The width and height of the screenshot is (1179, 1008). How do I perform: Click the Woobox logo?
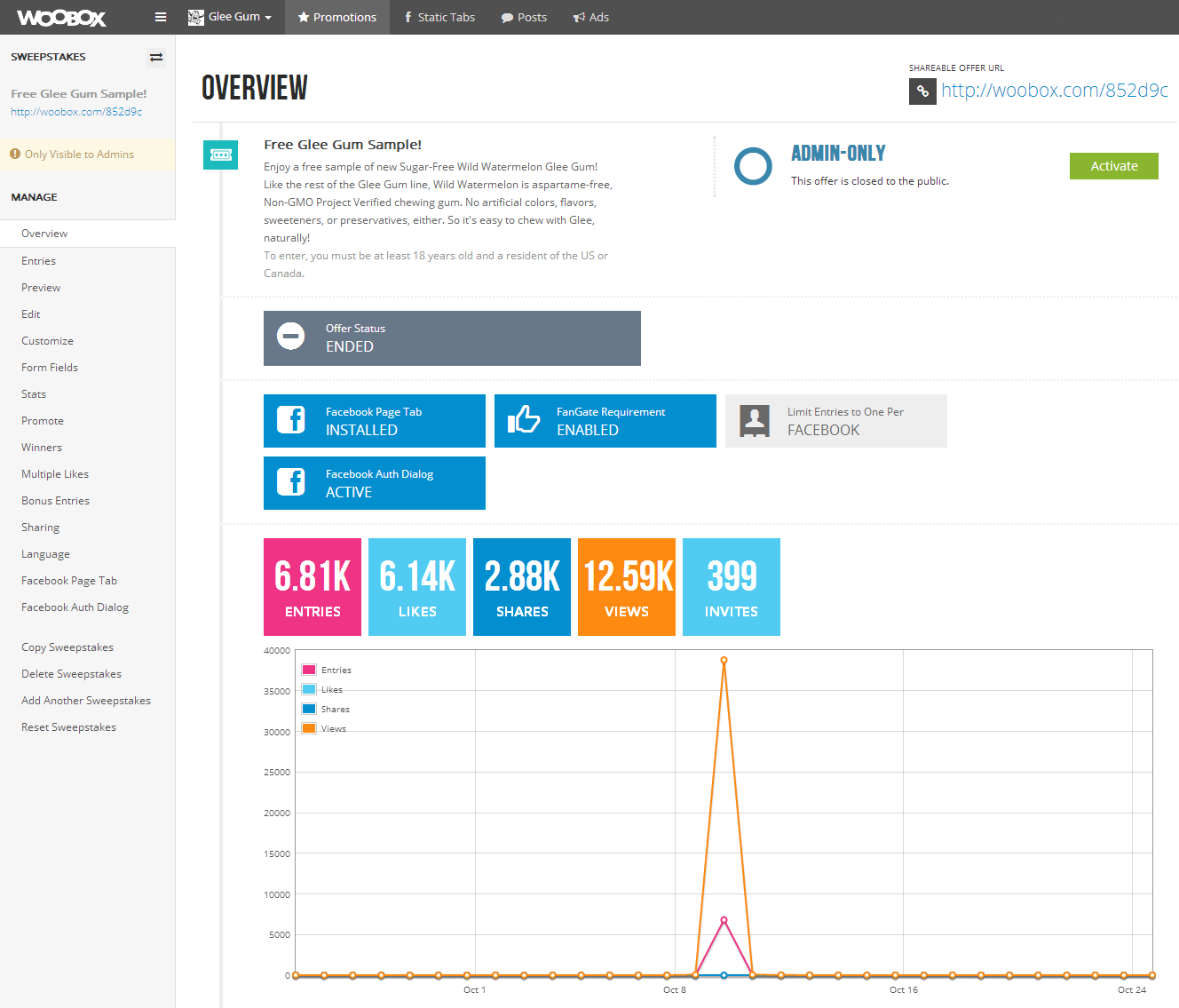[61, 18]
